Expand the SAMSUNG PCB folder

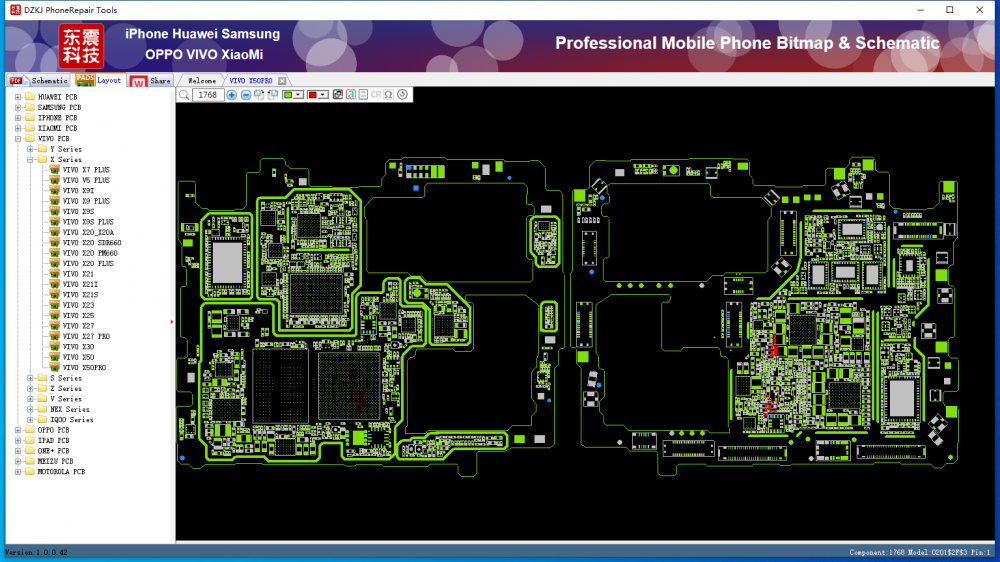point(18,107)
